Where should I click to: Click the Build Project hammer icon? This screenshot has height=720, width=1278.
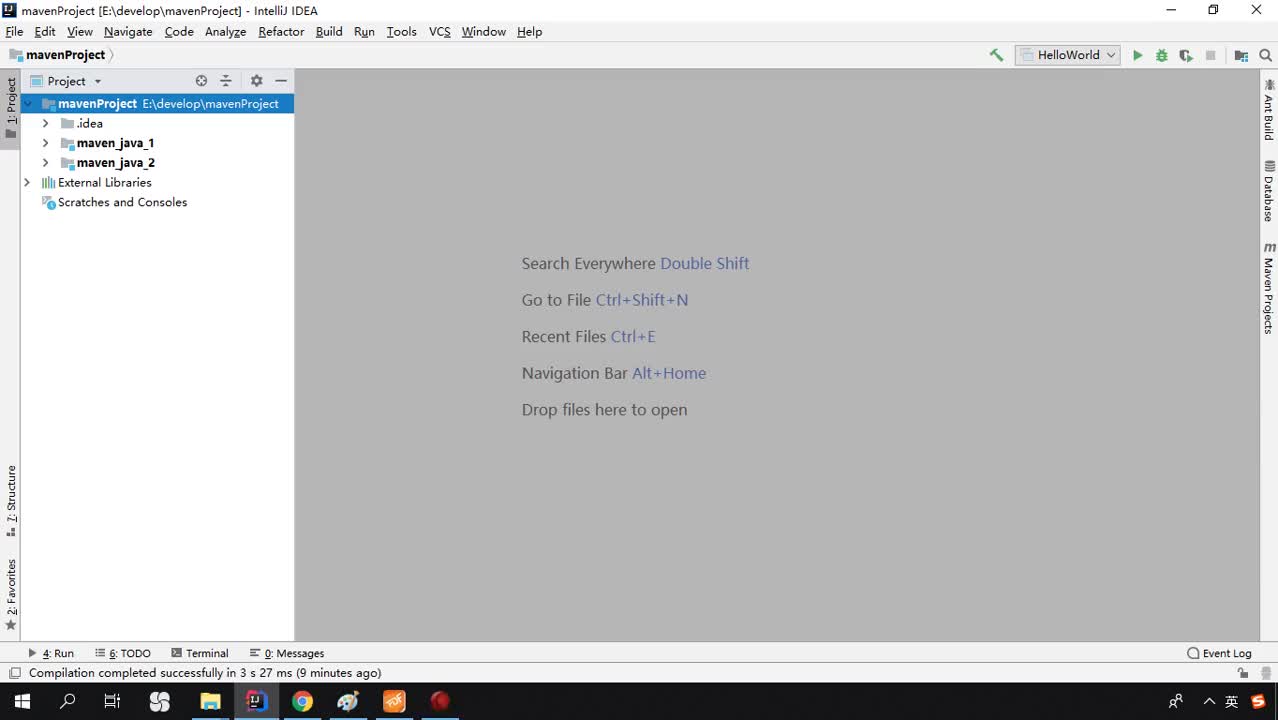(996, 55)
